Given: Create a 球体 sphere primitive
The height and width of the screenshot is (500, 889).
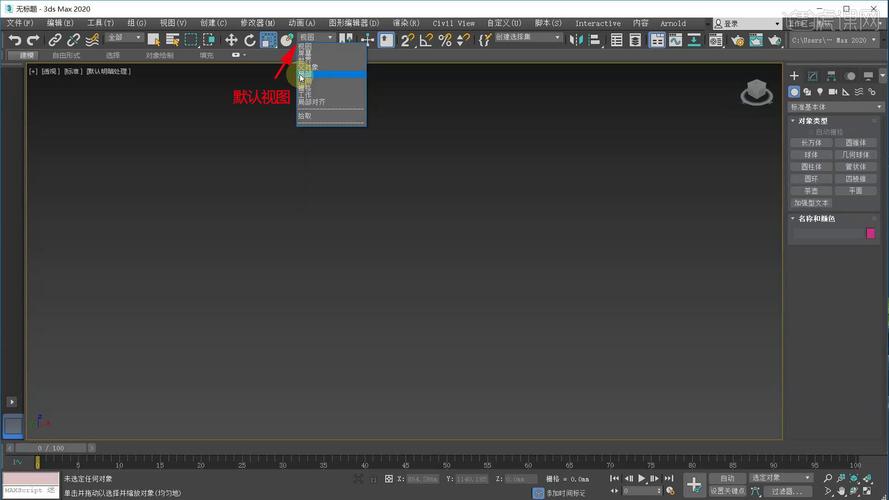Looking at the screenshot, I should (811, 155).
